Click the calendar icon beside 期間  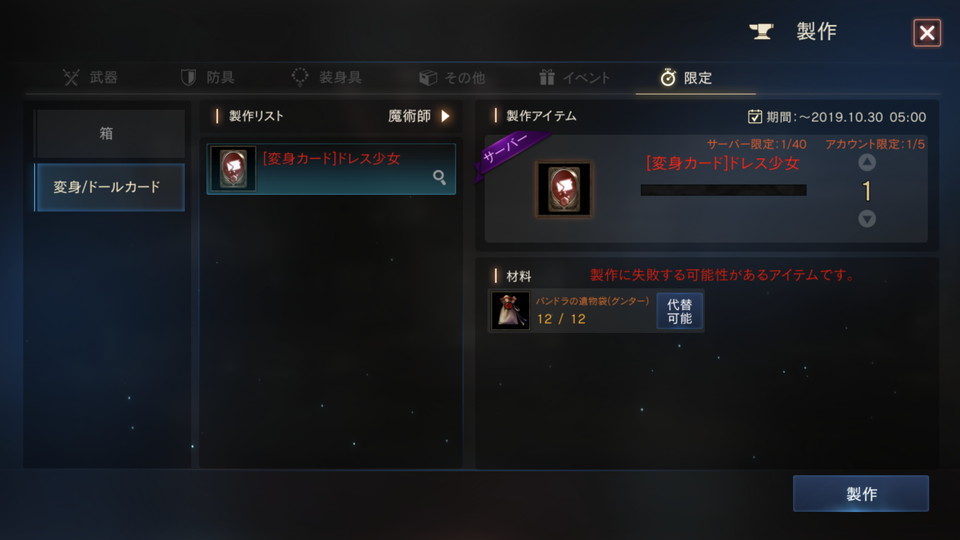coord(754,116)
